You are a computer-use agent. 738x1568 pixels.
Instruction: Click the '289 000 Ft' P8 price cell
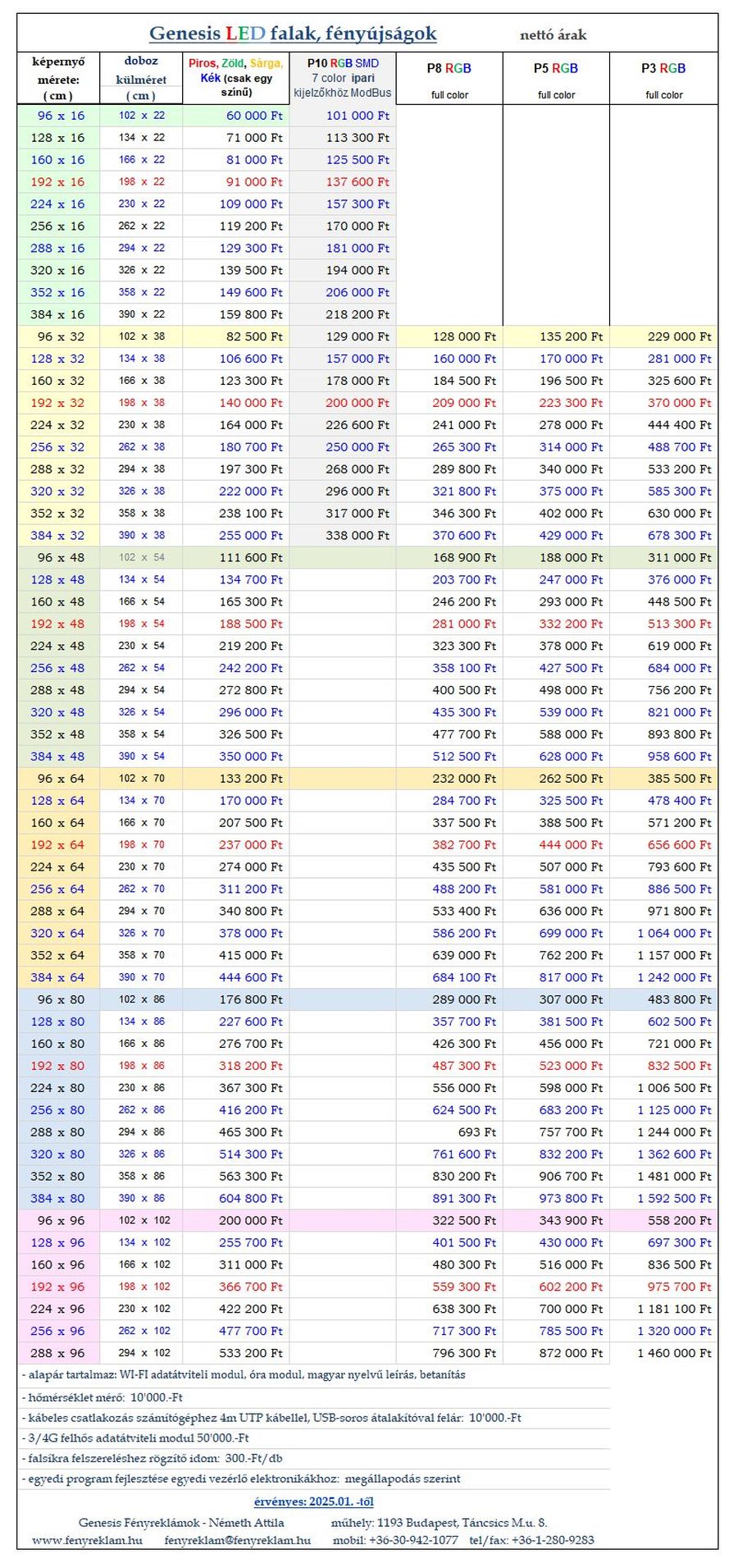click(449, 999)
